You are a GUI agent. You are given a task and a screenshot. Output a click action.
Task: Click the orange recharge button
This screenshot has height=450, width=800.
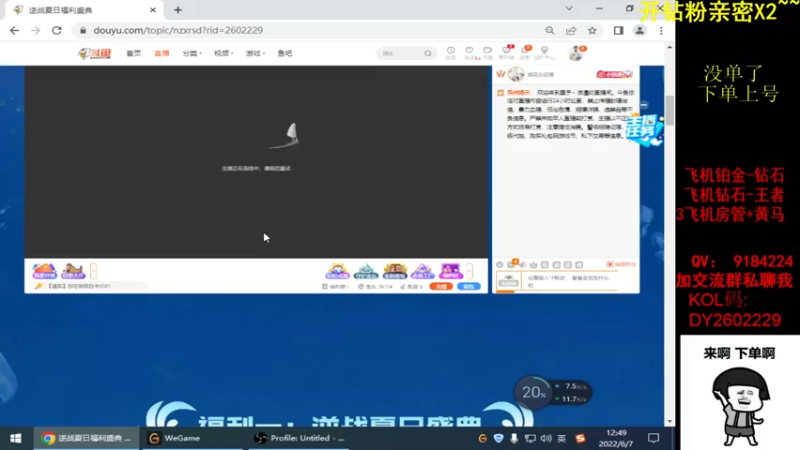(441, 287)
